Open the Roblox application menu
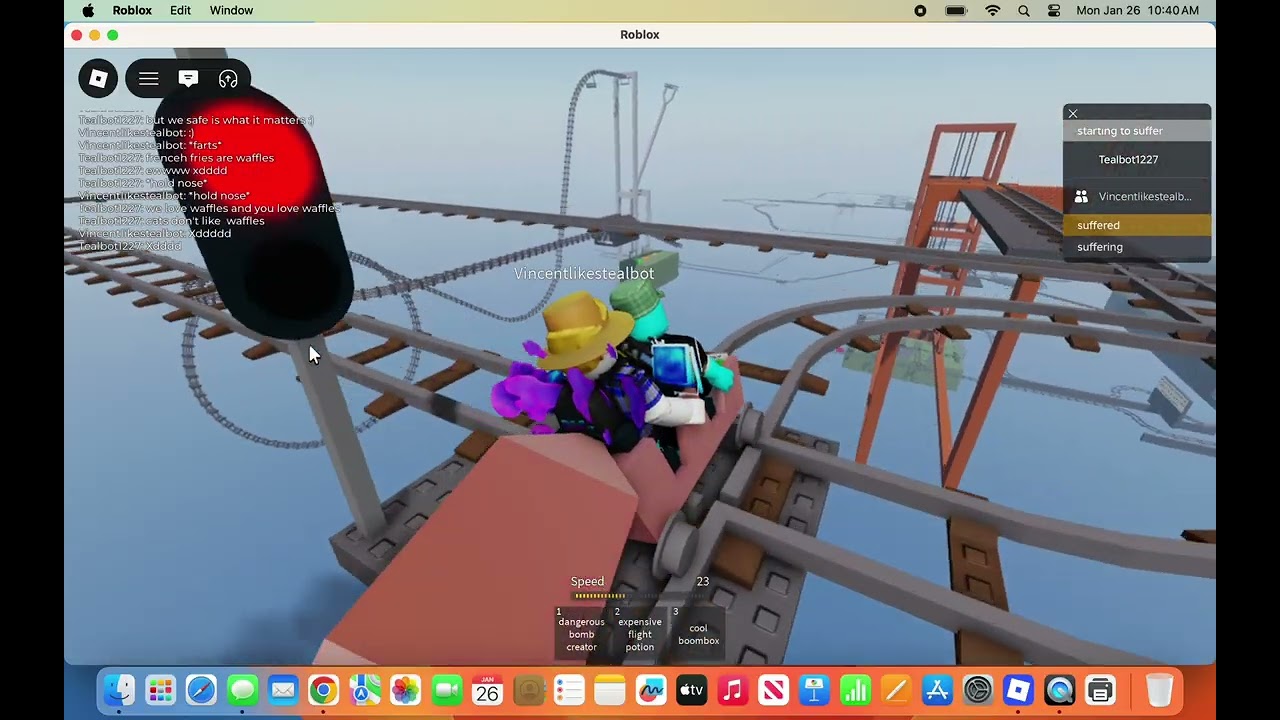 point(132,10)
